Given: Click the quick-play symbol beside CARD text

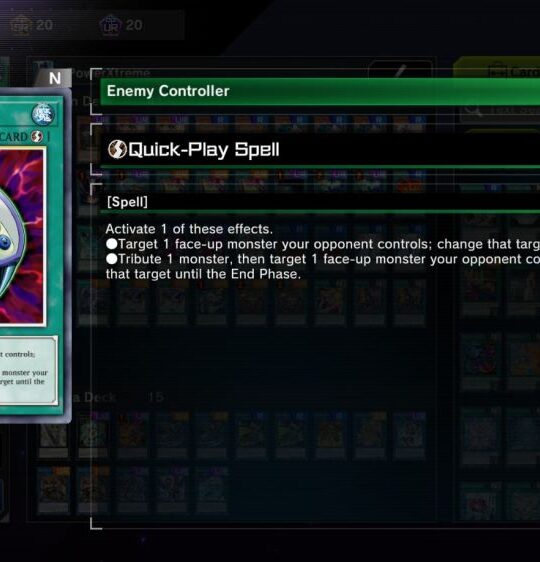Looking at the screenshot, I should coord(37,137).
